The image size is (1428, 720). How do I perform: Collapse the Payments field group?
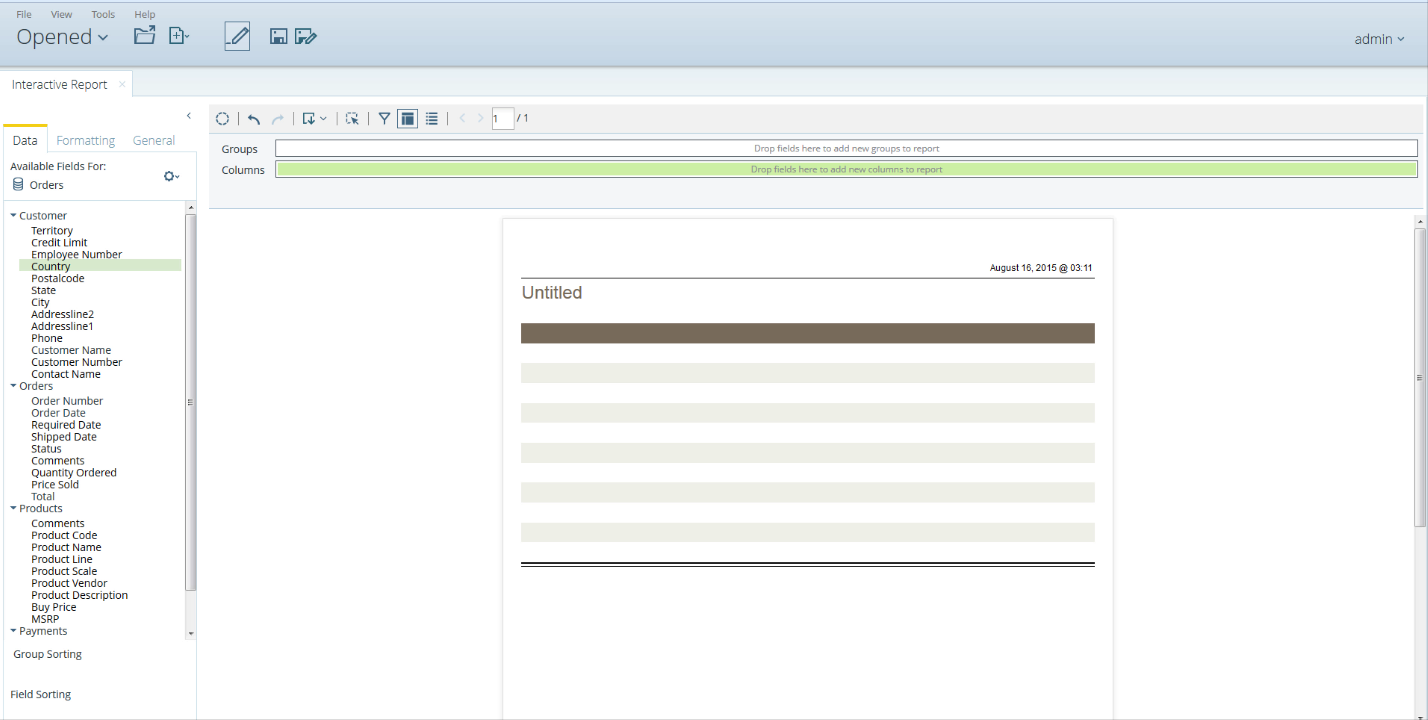click(x=14, y=631)
